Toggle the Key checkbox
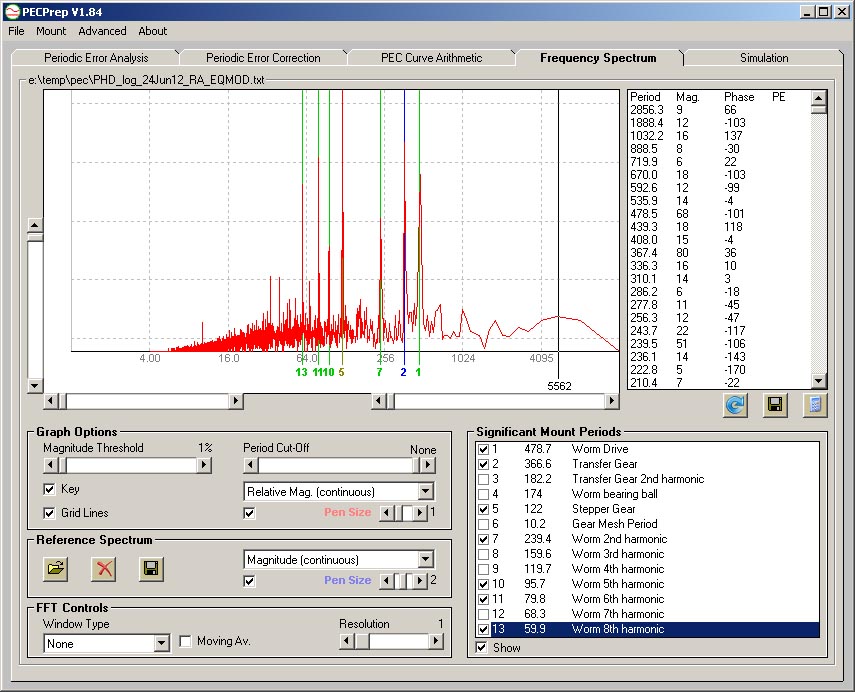The width and height of the screenshot is (855, 692). [x=49, y=489]
